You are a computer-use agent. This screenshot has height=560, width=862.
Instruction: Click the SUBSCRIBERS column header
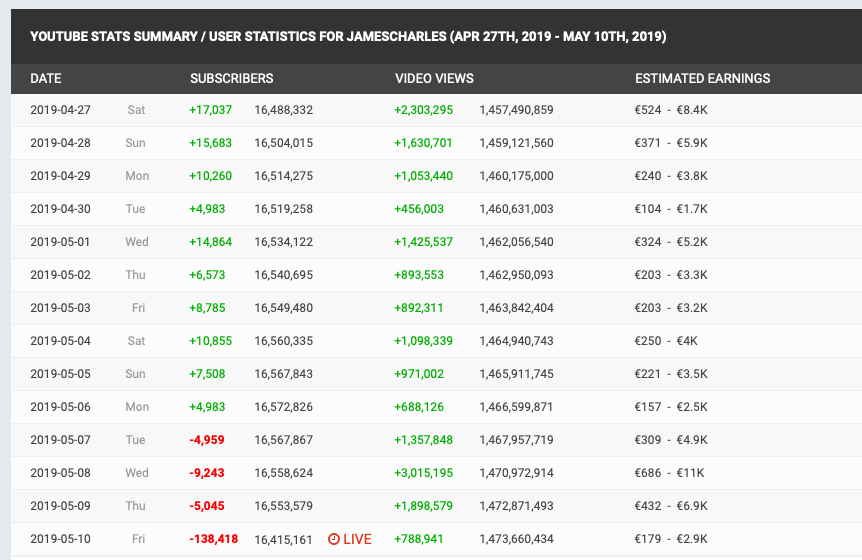pyautogui.click(x=231, y=79)
